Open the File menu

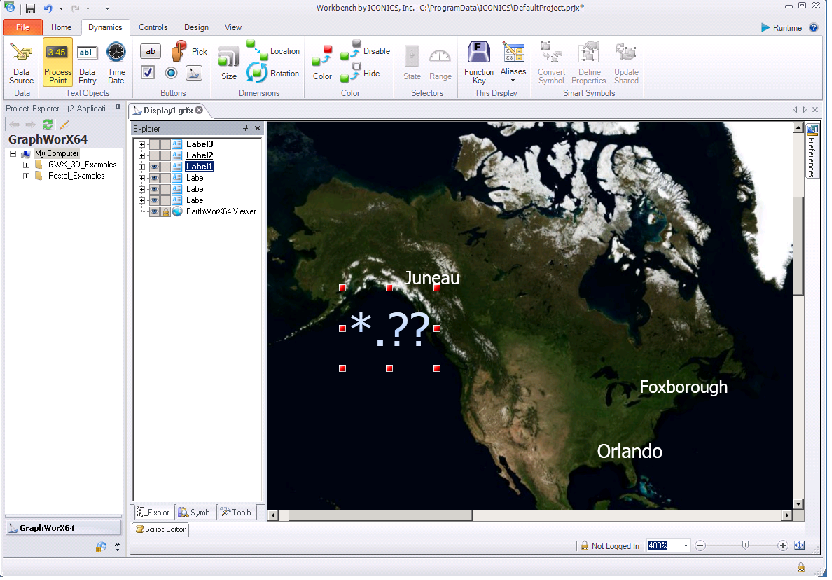click(22, 27)
